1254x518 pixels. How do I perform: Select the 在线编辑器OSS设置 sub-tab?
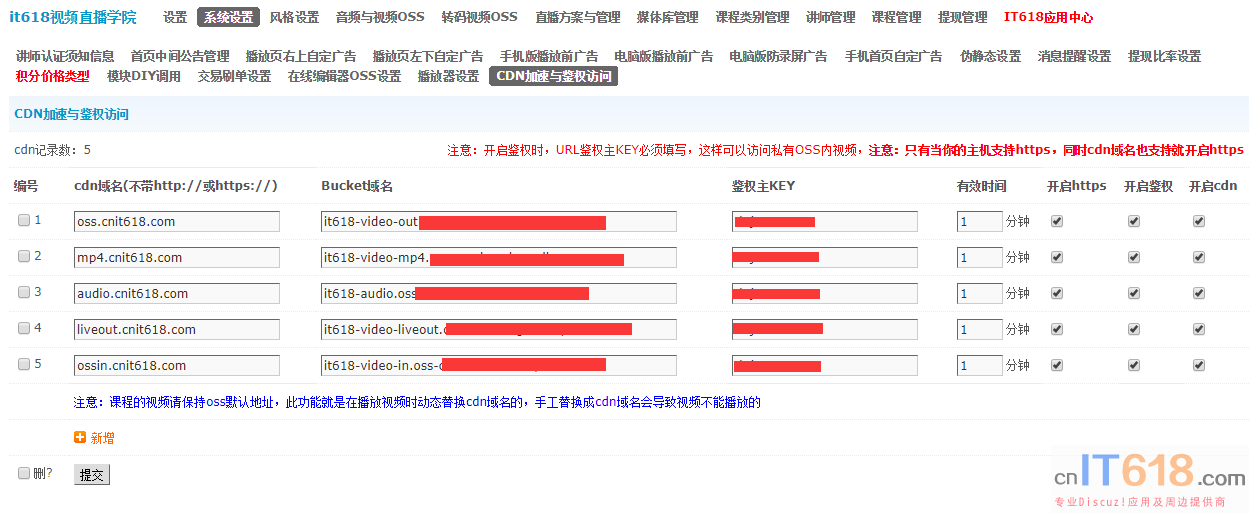point(344,76)
